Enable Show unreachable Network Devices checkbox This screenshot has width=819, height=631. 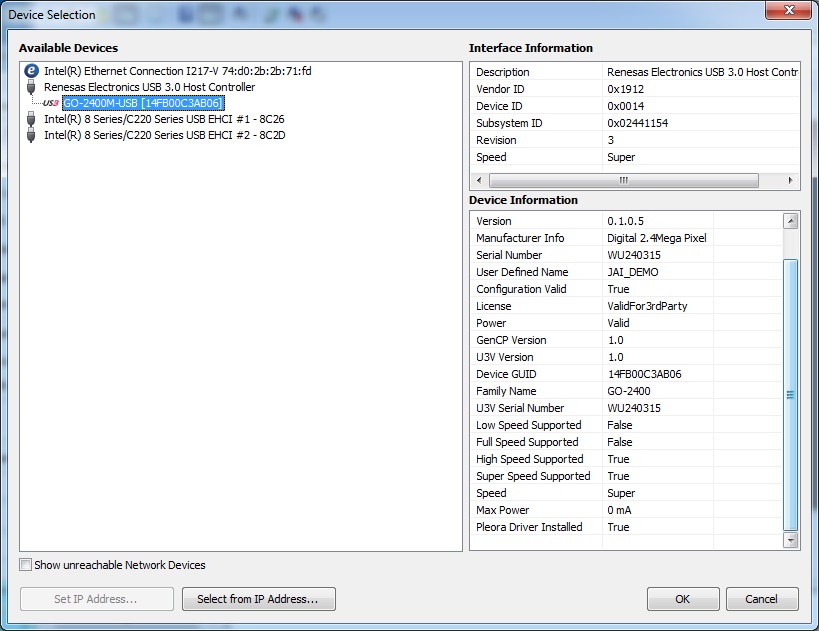[x=25, y=565]
